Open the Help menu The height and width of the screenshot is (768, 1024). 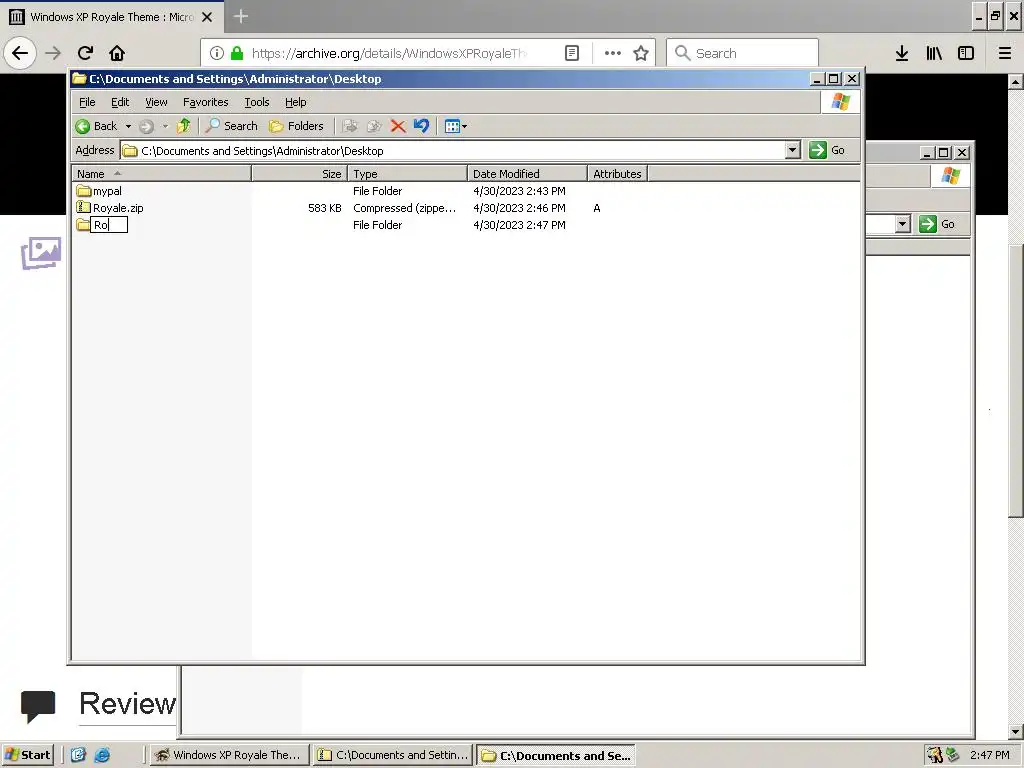(x=296, y=103)
